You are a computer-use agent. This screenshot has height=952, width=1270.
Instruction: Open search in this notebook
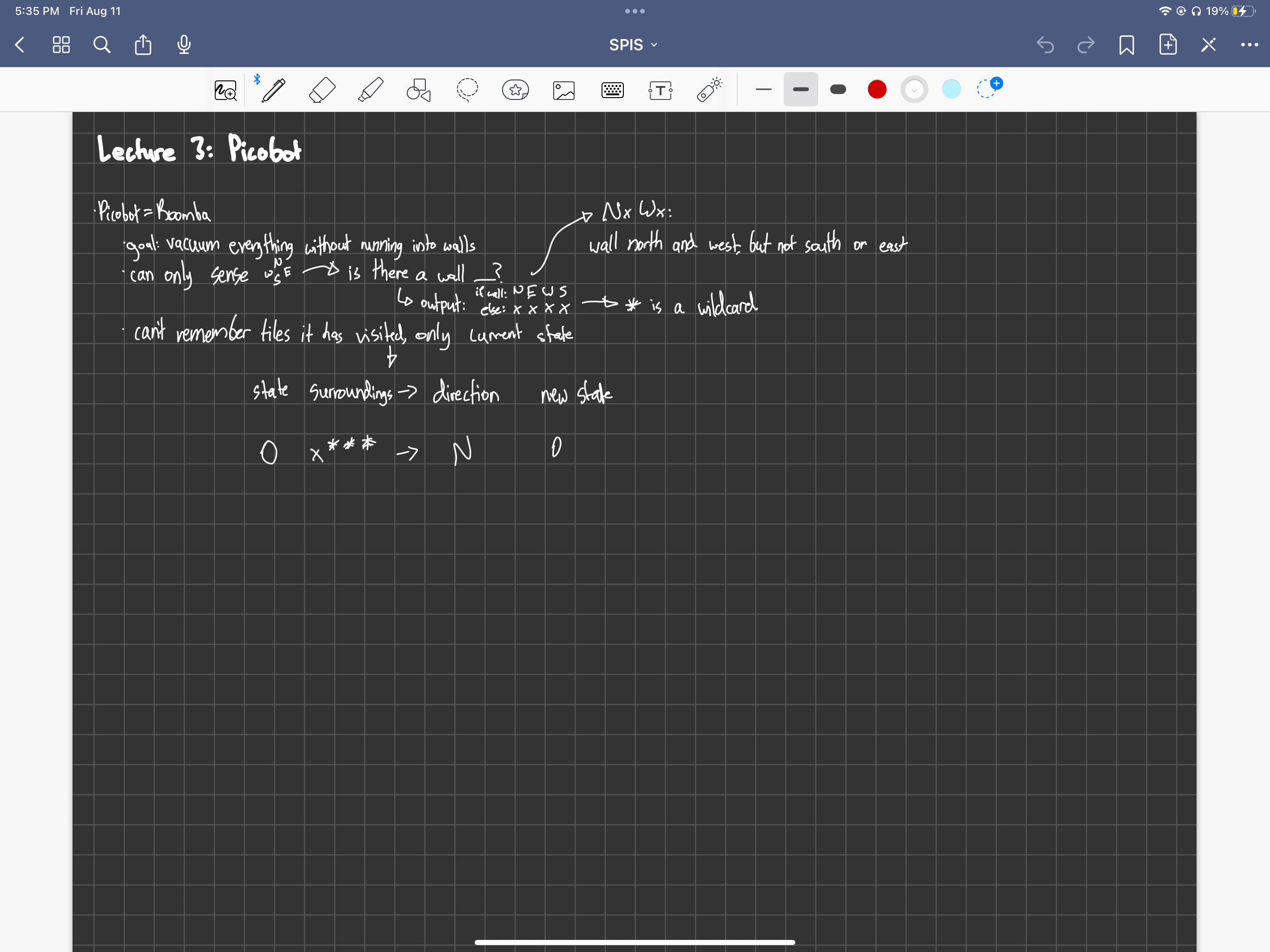tap(102, 45)
